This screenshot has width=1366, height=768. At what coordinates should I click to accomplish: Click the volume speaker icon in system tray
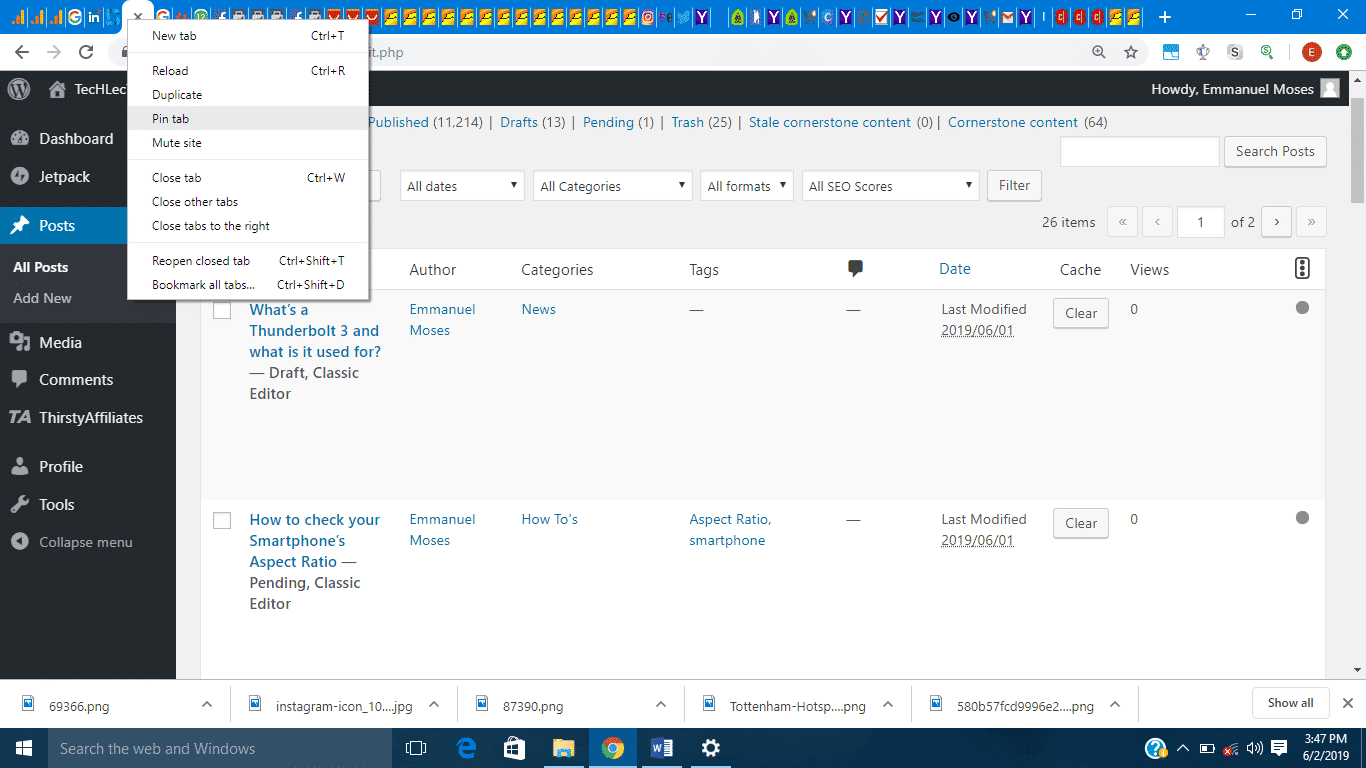[1255, 748]
